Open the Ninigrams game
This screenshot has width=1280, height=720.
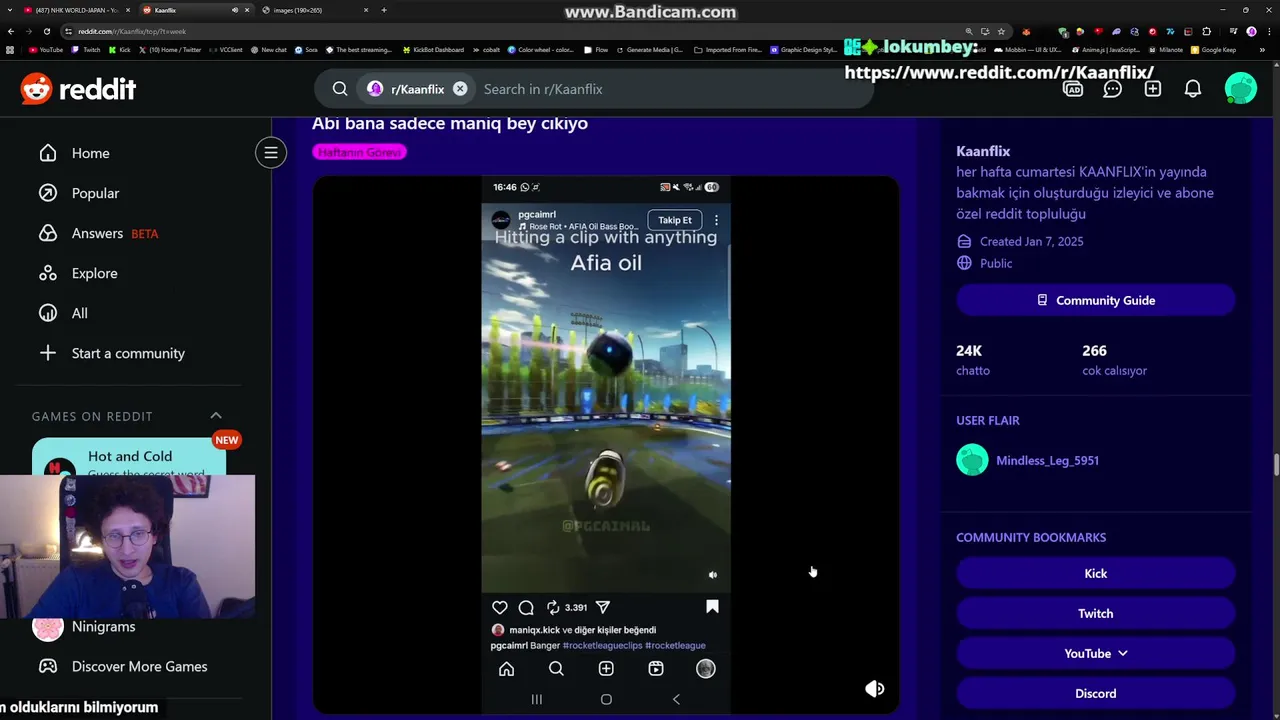point(103,627)
